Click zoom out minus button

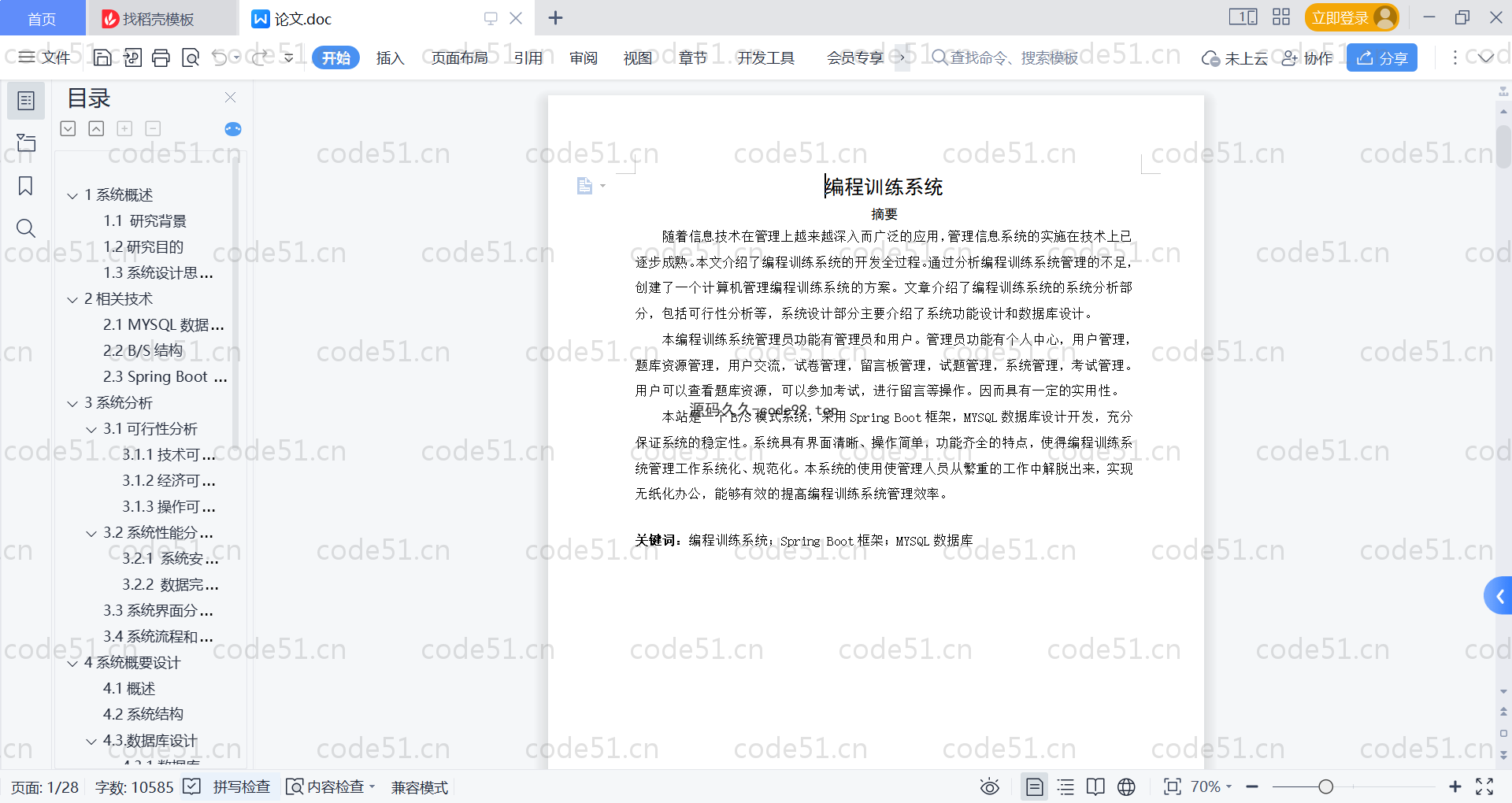point(1252,786)
